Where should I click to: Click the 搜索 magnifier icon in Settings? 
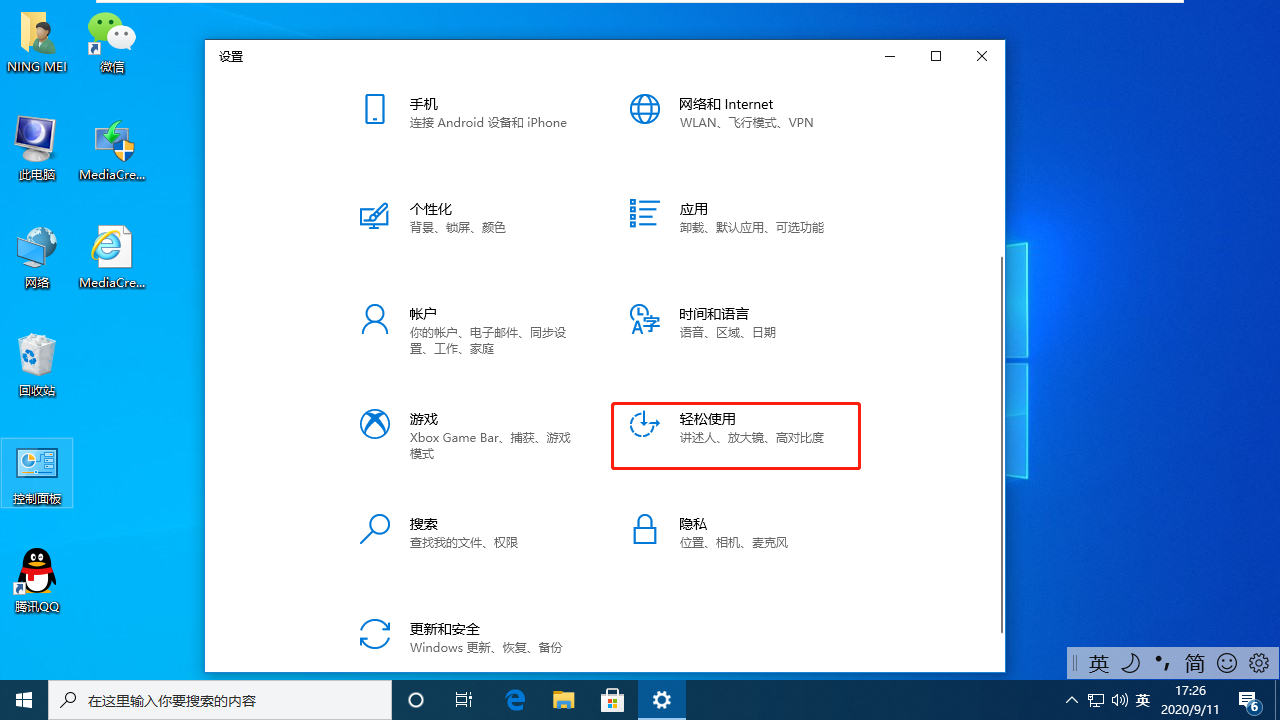point(374,528)
